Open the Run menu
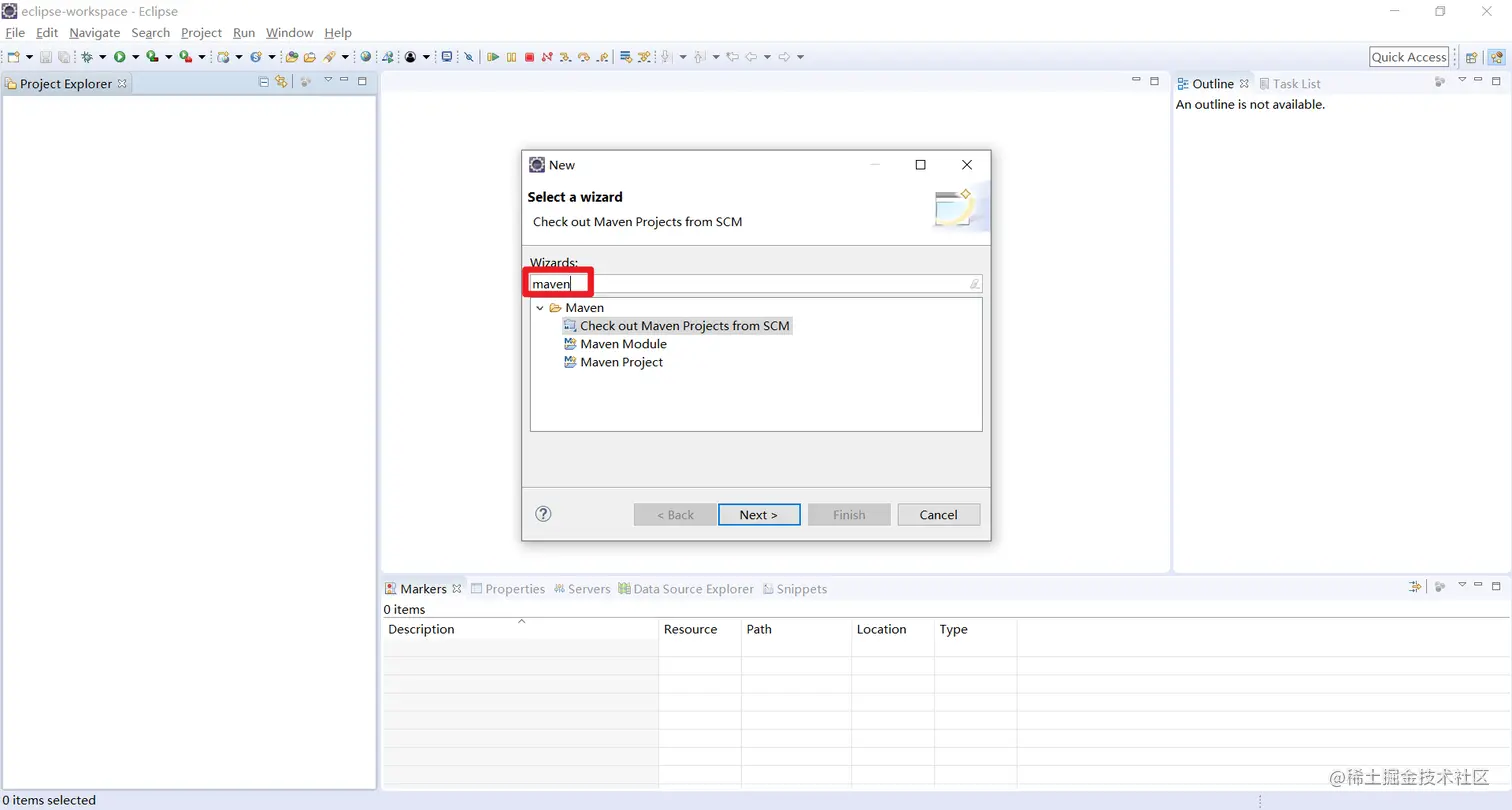Viewport: 1512px width, 810px height. point(244,33)
